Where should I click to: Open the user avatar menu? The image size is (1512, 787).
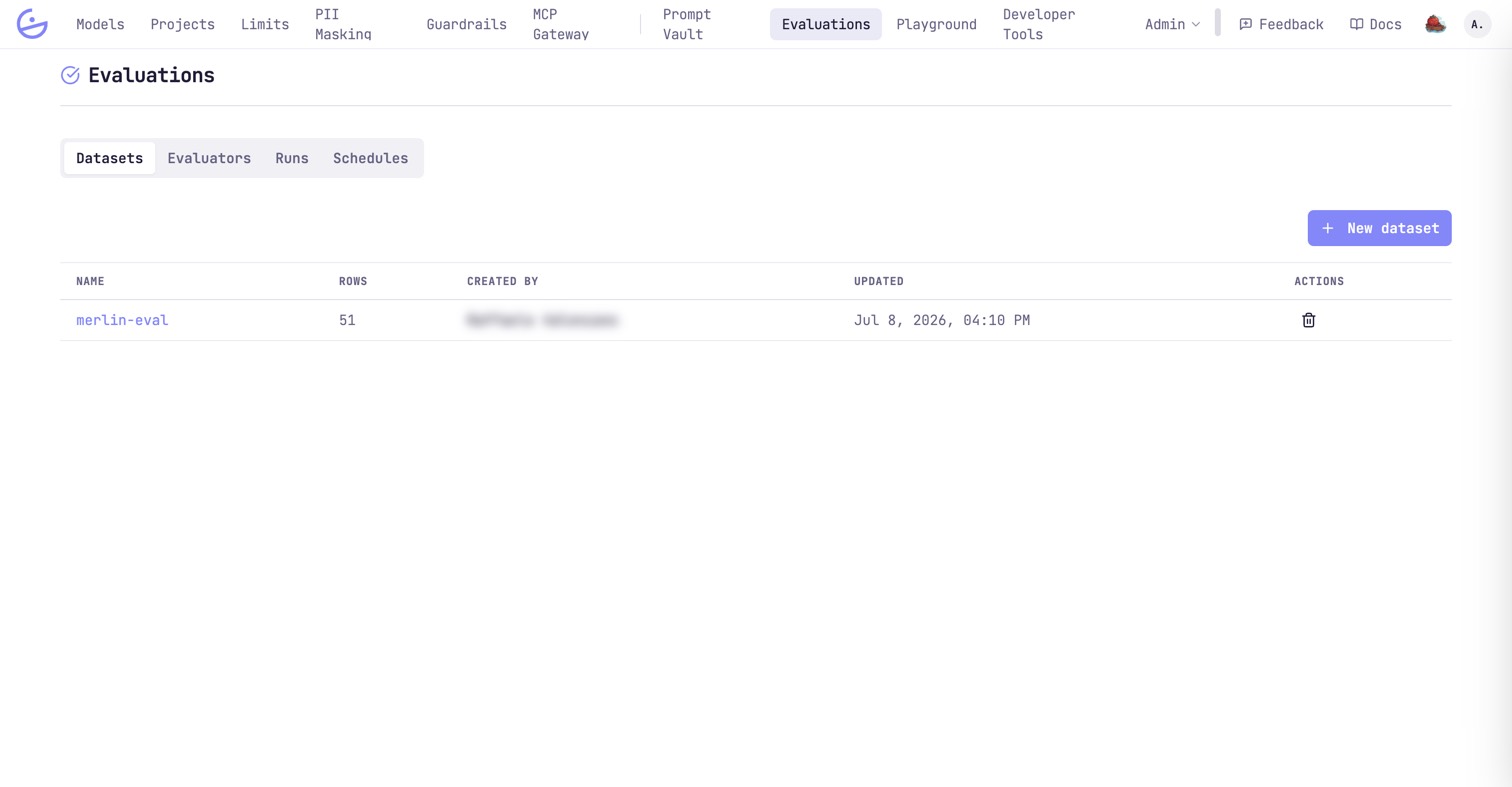1477,24
